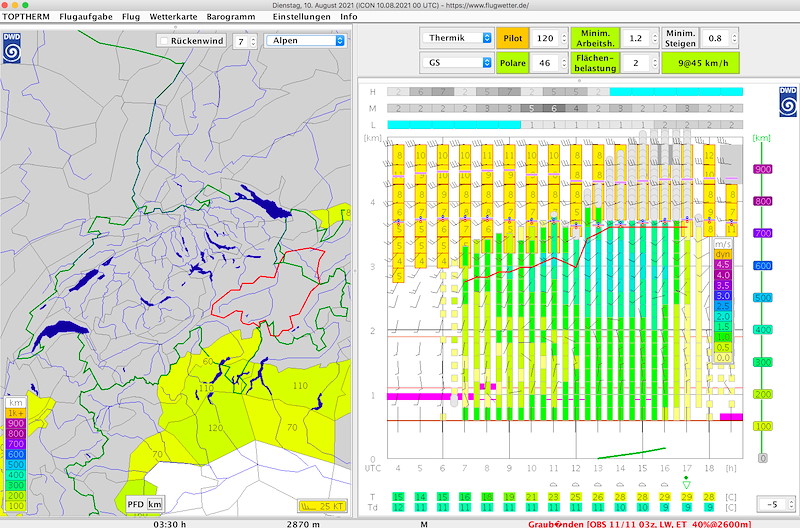Screen dimensions: 800x528
Task: Click the 0 handle at the km slider bottom
Action: click(763, 458)
